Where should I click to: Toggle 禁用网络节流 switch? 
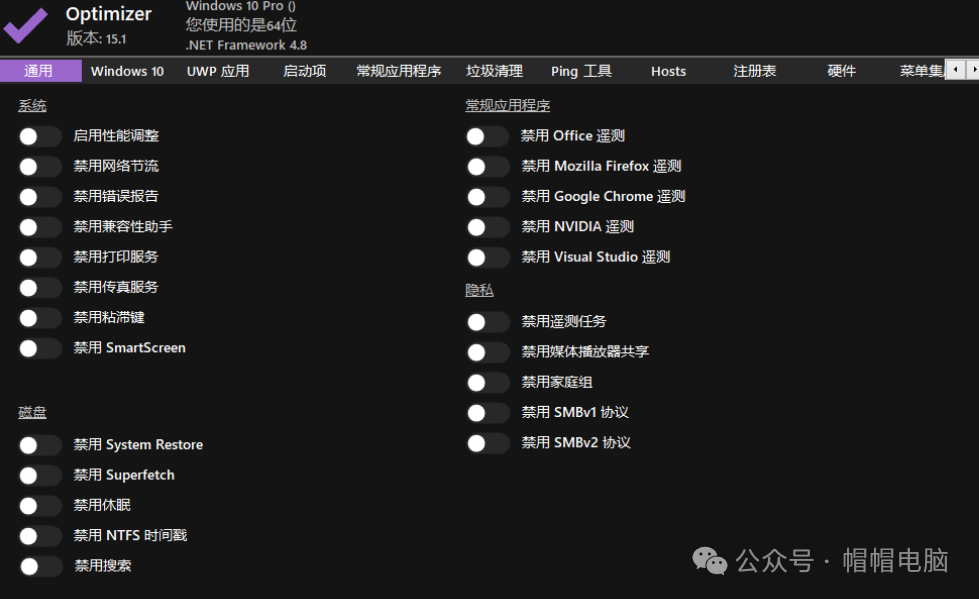(x=39, y=167)
